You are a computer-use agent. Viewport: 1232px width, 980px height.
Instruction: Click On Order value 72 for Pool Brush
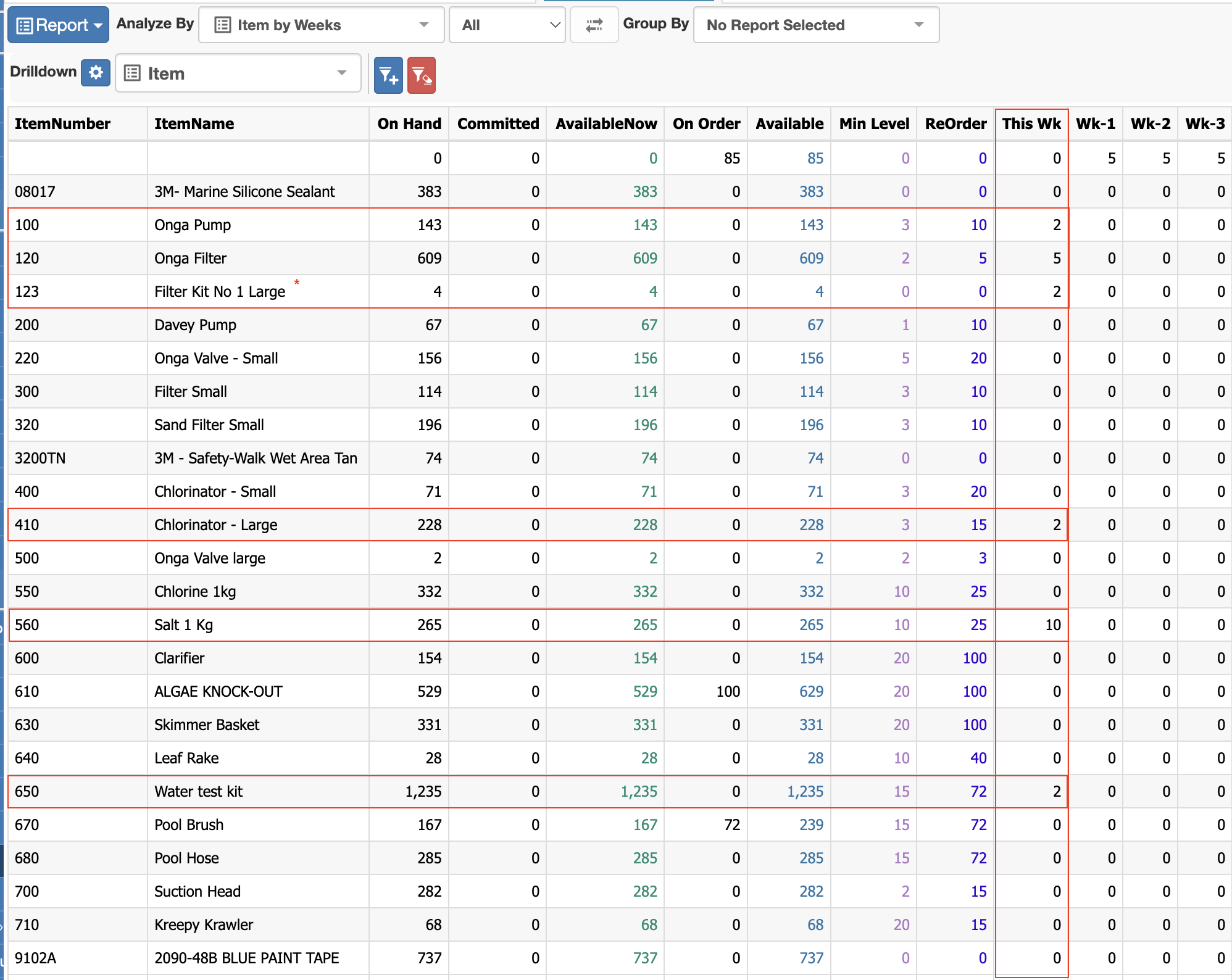732,824
